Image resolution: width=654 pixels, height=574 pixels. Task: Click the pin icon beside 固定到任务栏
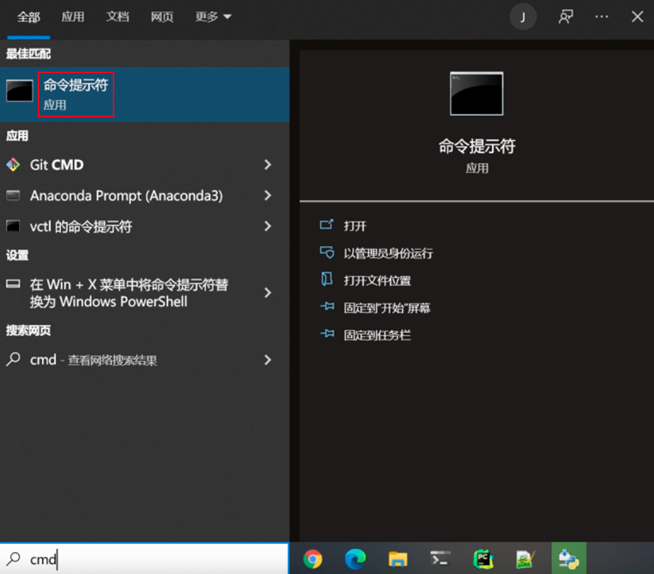(x=327, y=334)
